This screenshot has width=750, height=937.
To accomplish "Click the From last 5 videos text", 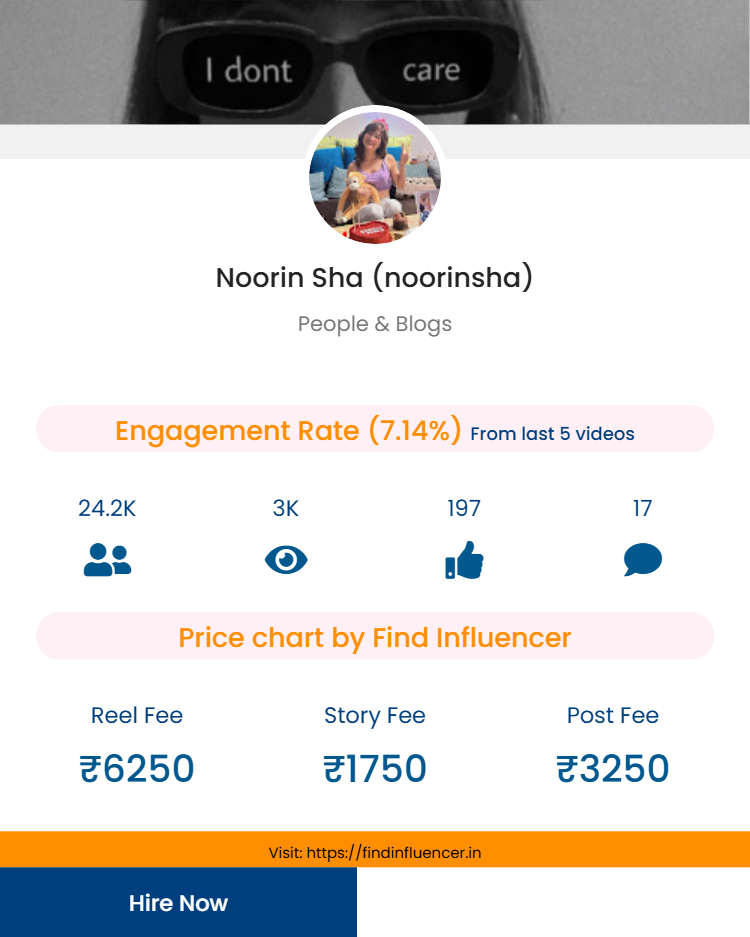I will point(552,434).
